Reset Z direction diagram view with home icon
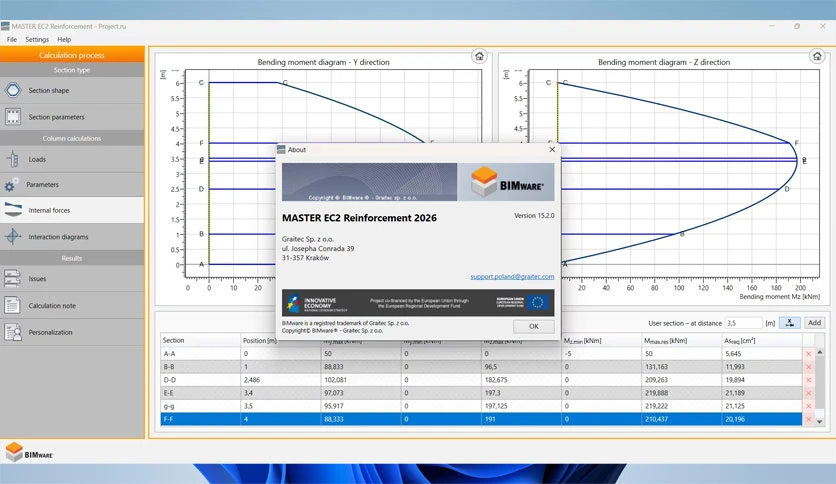The height and width of the screenshot is (484, 836). [x=816, y=56]
